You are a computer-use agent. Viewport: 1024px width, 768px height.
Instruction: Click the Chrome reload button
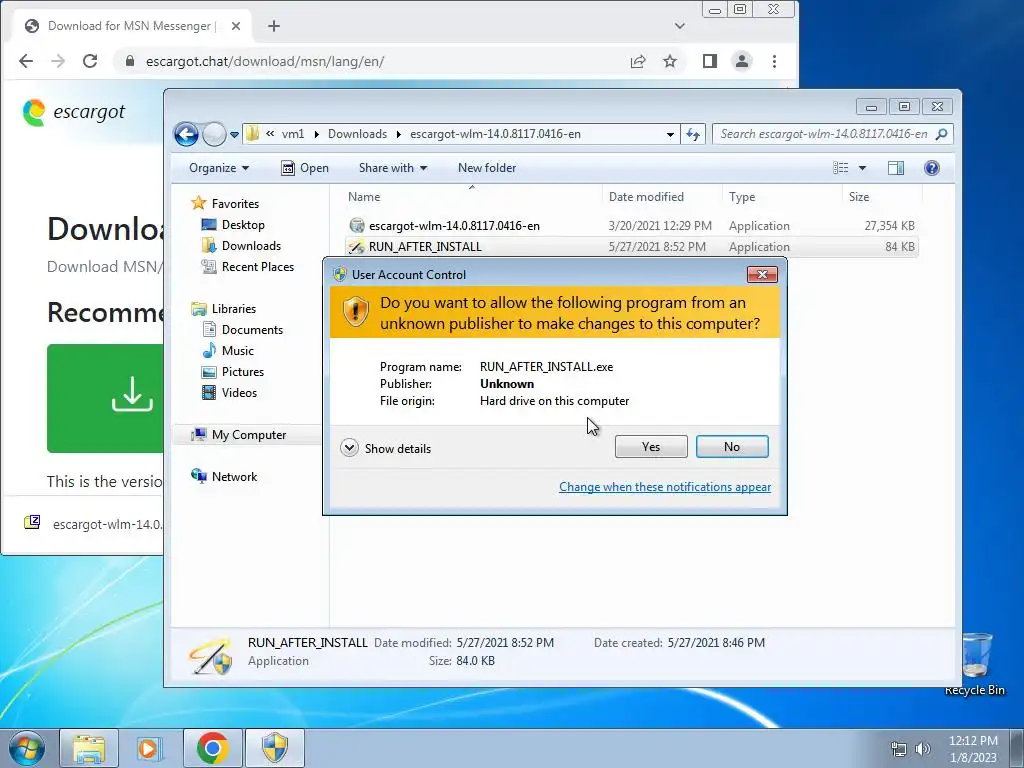(90, 61)
